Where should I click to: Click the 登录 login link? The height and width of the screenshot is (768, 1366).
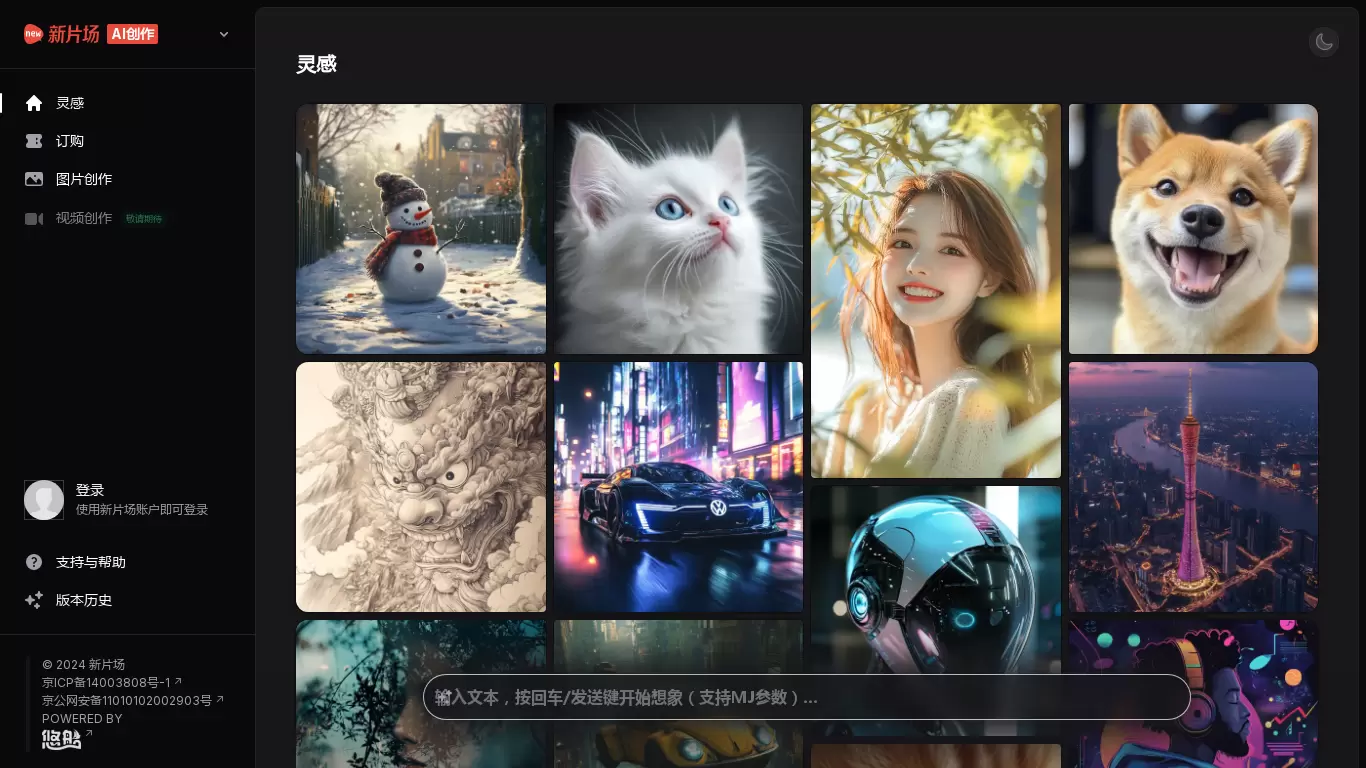pyautogui.click(x=90, y=490)
